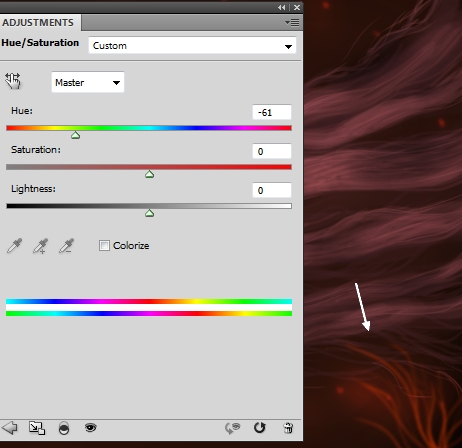Choose the Subtract from Sample eyedropper
The width and height of the screenshot is (462, 448).
[66, 246]
